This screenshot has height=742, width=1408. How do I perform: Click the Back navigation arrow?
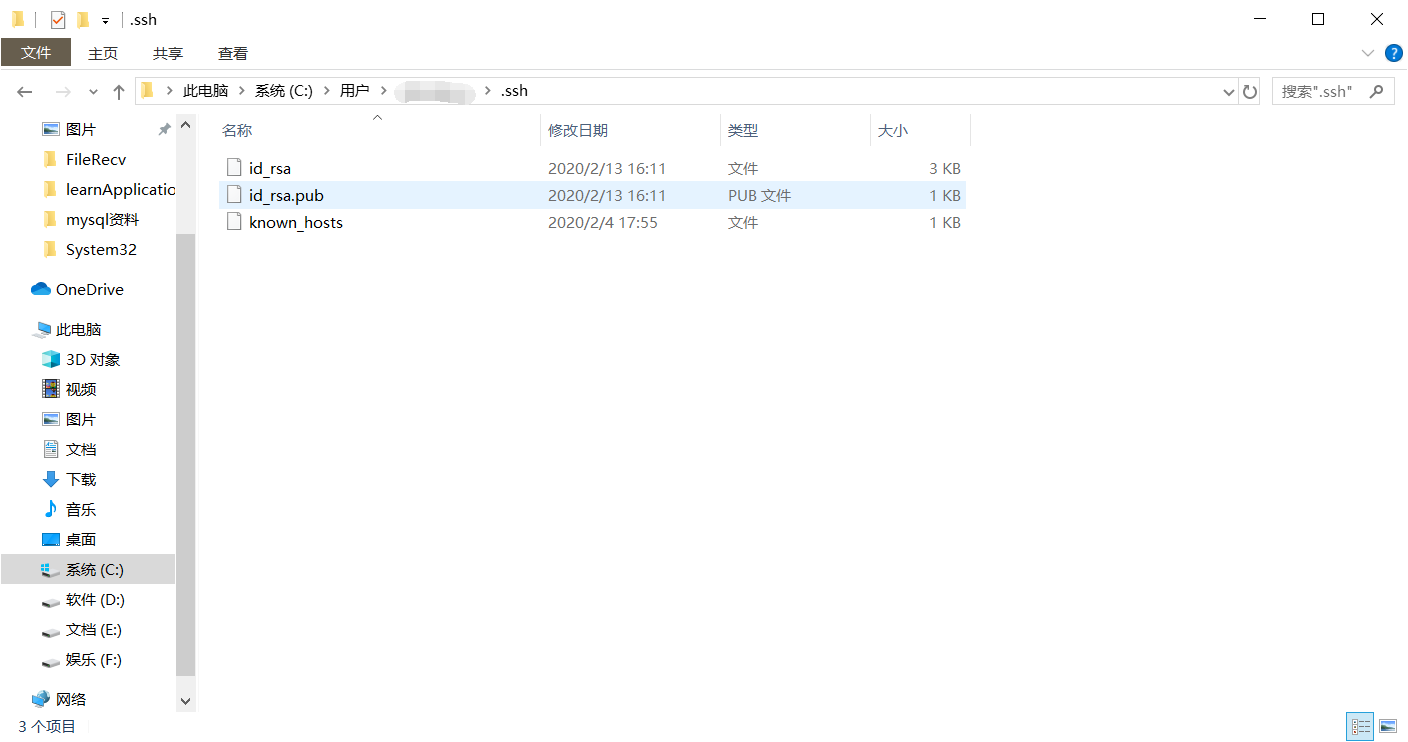tap(25, 91)
